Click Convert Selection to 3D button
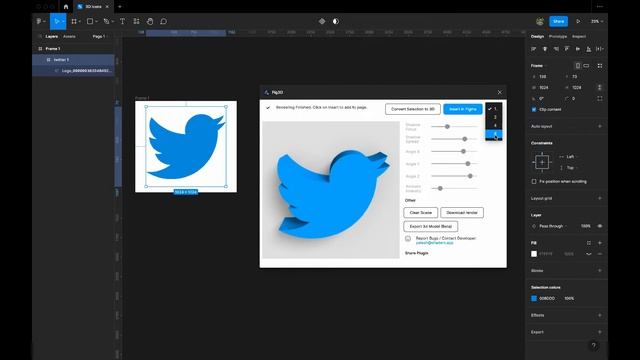 413,109
